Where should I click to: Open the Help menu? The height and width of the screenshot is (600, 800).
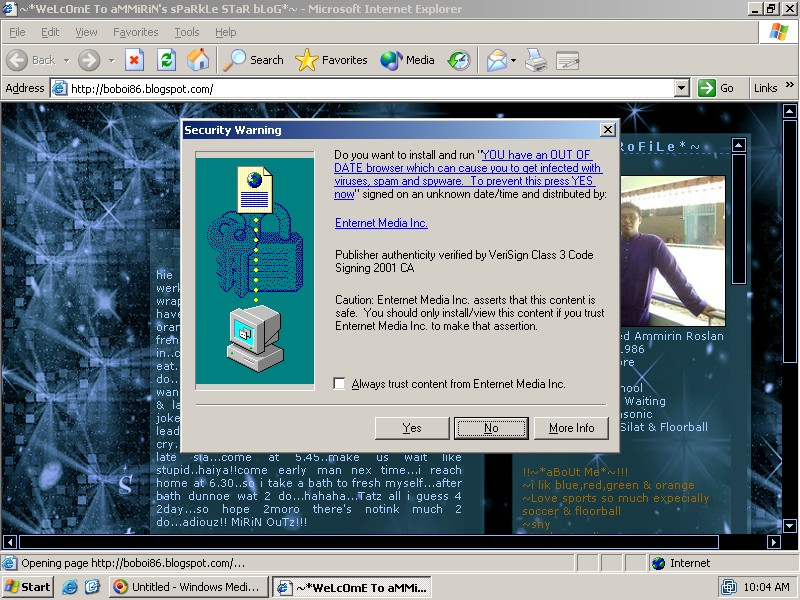pyautogui.click(x=226, y=32)
